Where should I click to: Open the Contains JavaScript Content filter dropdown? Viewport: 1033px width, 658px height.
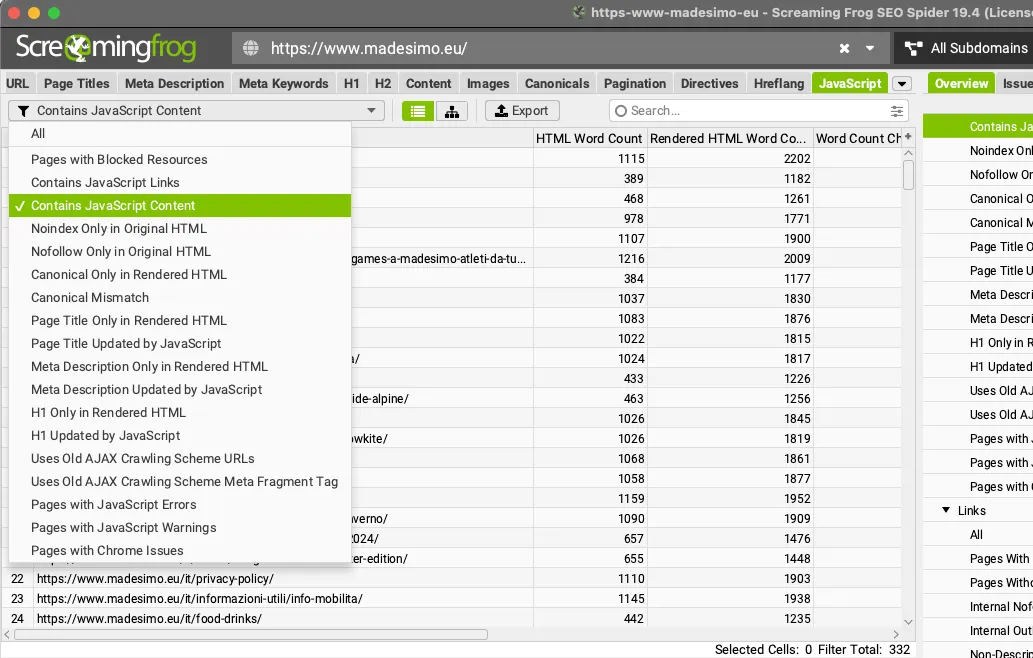pos(196,111)
